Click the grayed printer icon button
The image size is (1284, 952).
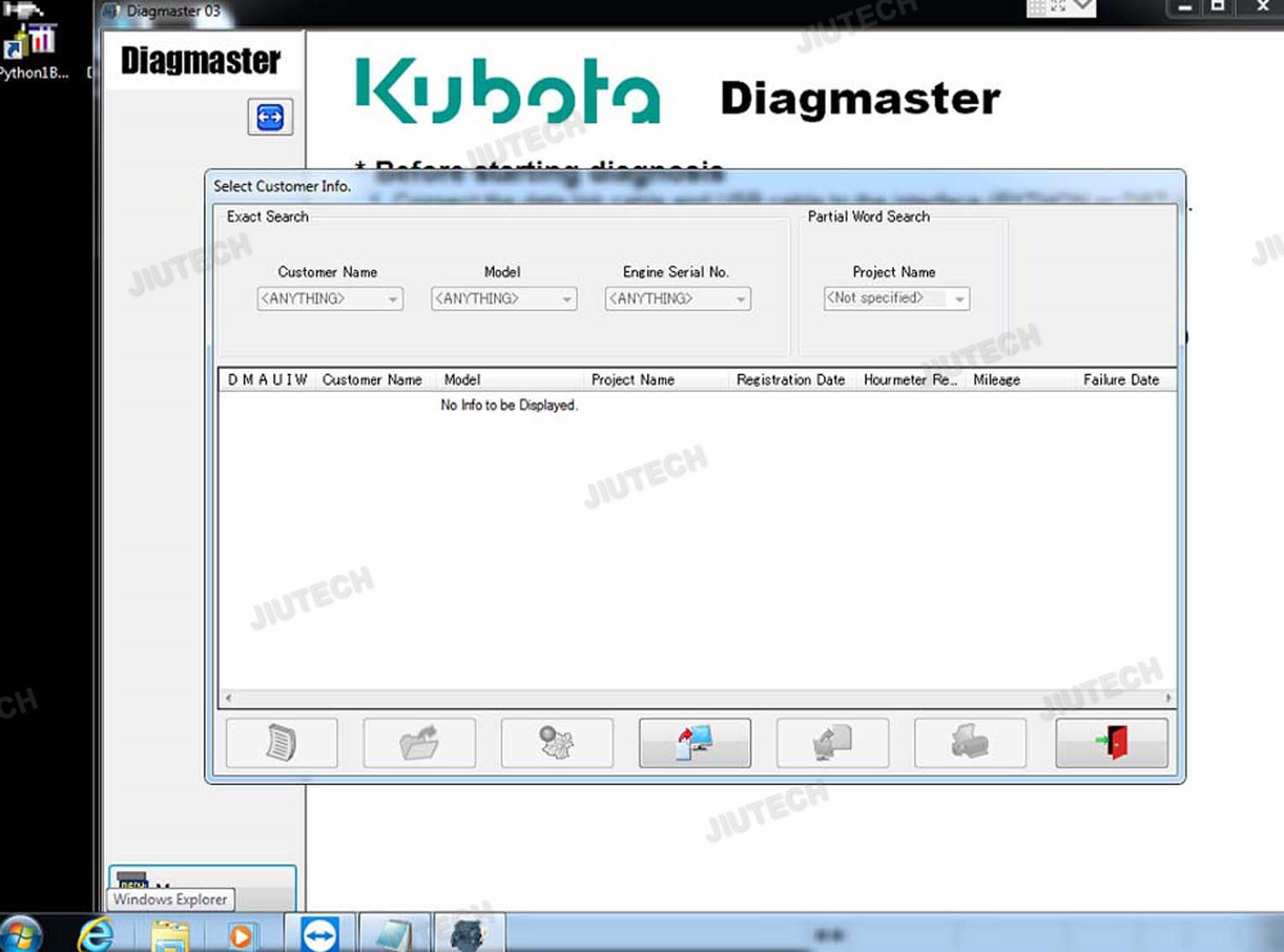(970, 742)
